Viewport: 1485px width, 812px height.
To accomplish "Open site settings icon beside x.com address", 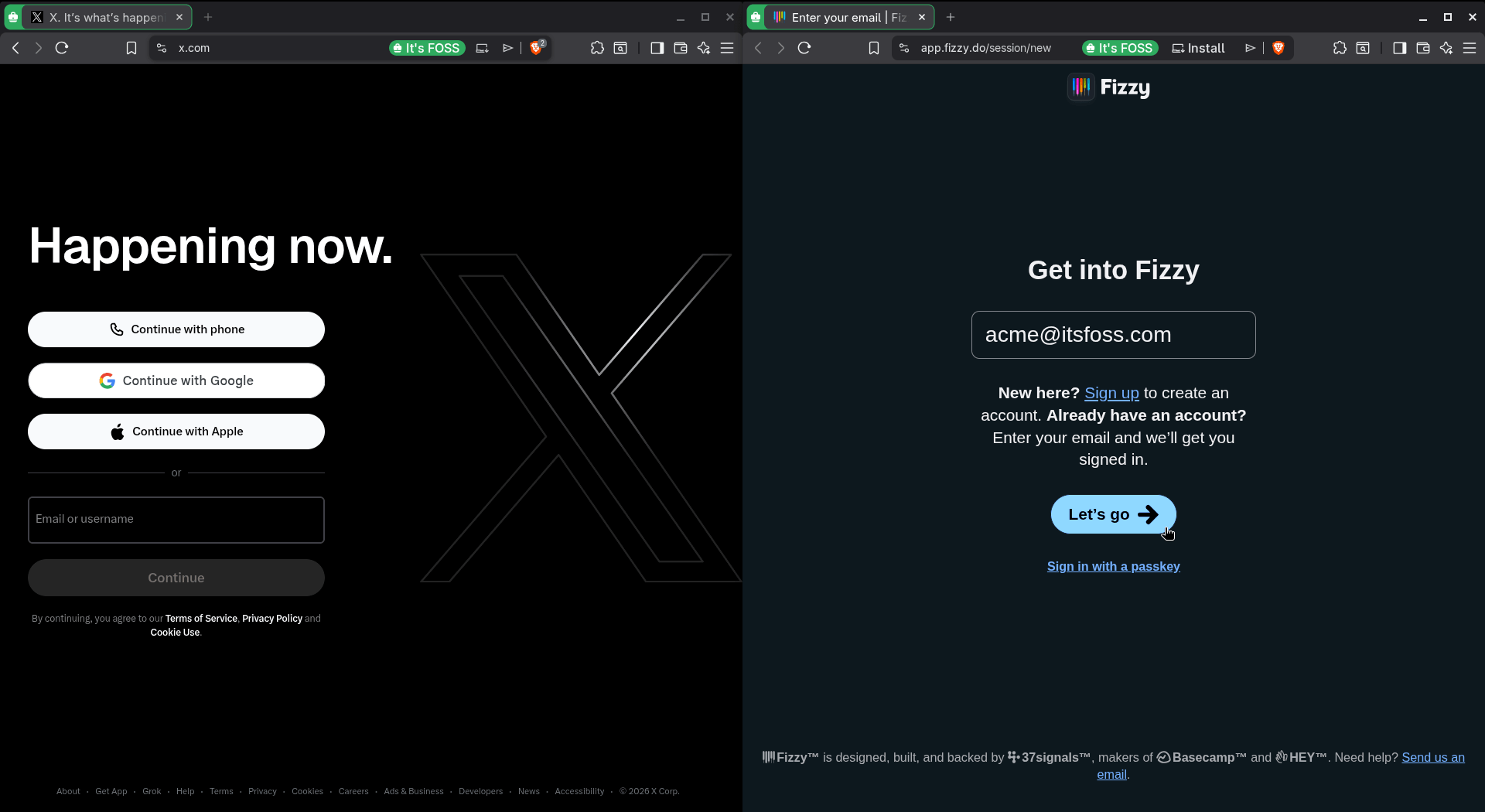I will pos(162,48).
